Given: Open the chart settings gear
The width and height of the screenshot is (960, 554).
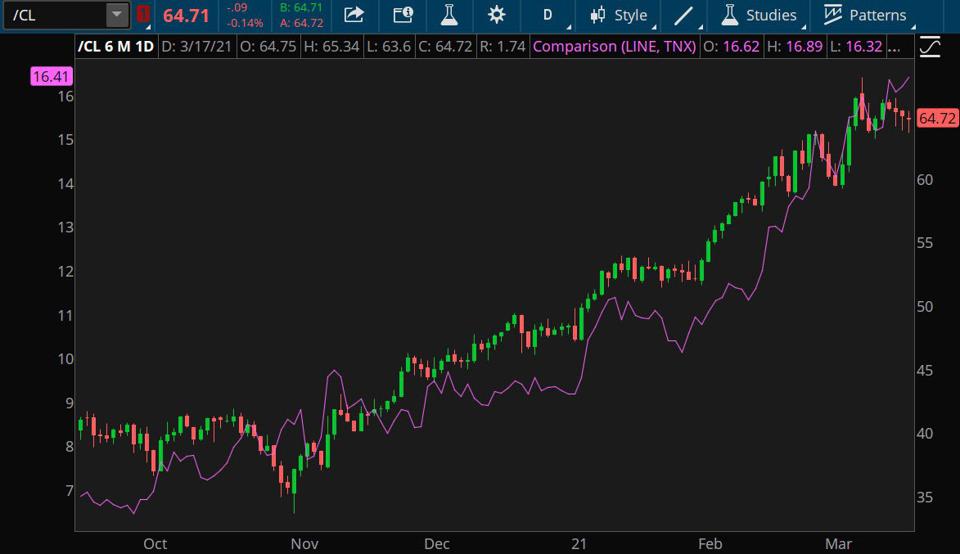Looking at the screenshot, I should pyautogui.click(x=496, y=15).
